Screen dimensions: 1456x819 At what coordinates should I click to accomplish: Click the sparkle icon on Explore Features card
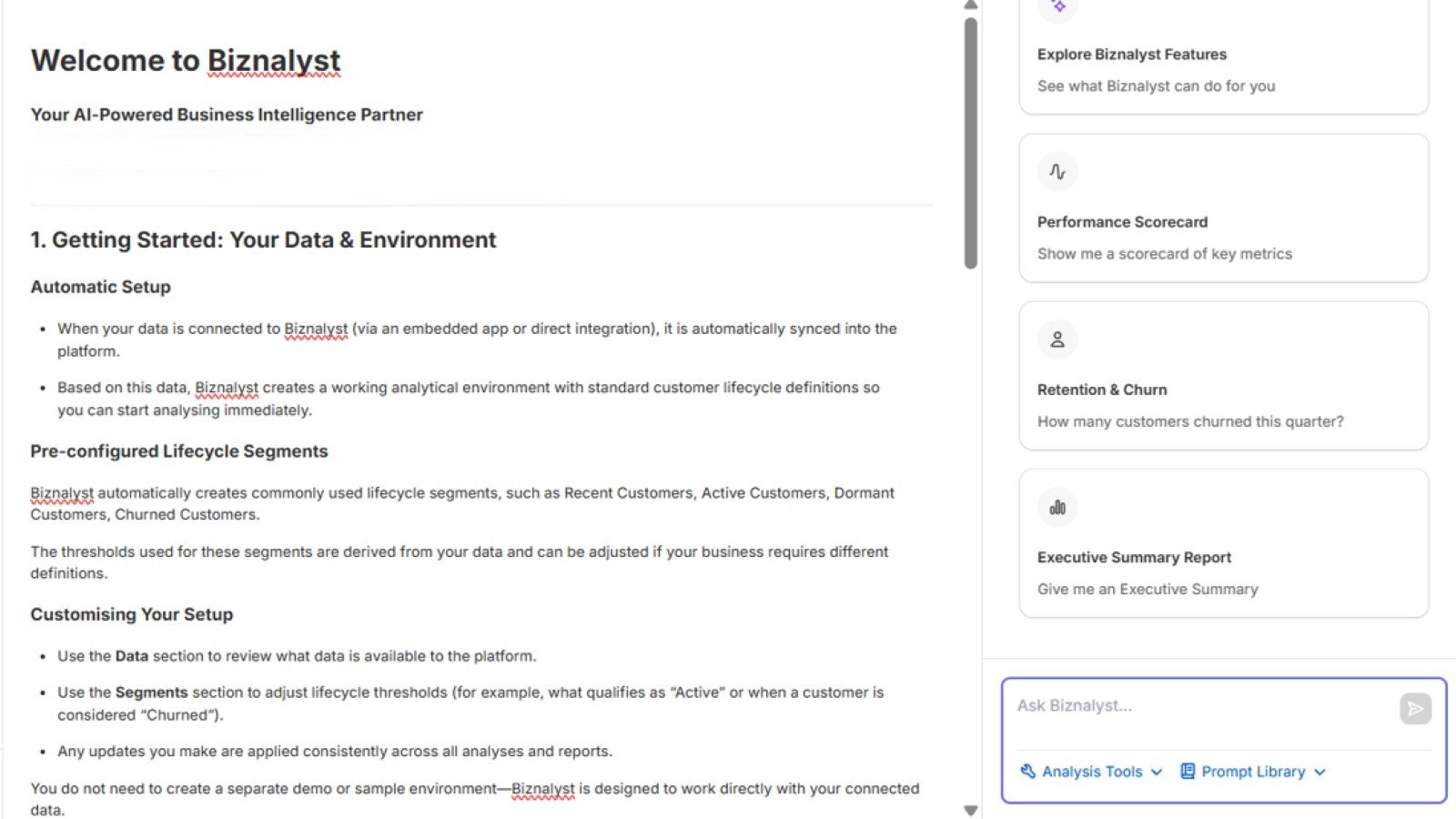1057,6
